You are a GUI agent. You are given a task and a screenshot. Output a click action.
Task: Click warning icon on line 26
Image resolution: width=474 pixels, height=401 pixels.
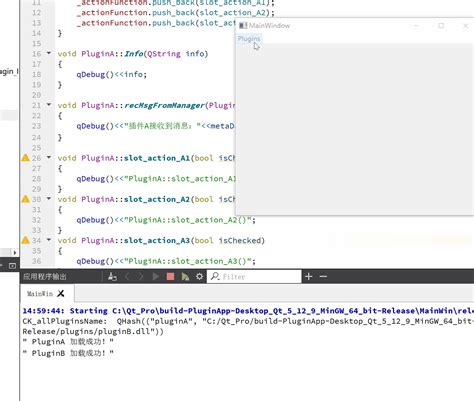(25, 158)
